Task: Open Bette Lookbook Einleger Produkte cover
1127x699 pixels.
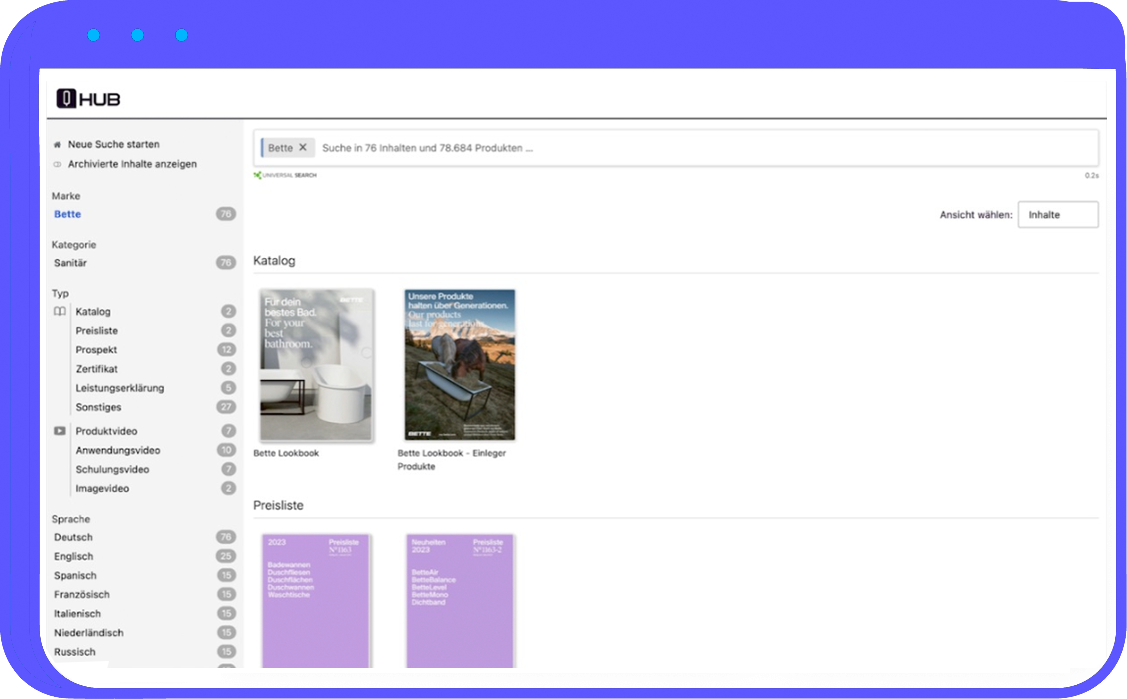Action: coord(460,365)
